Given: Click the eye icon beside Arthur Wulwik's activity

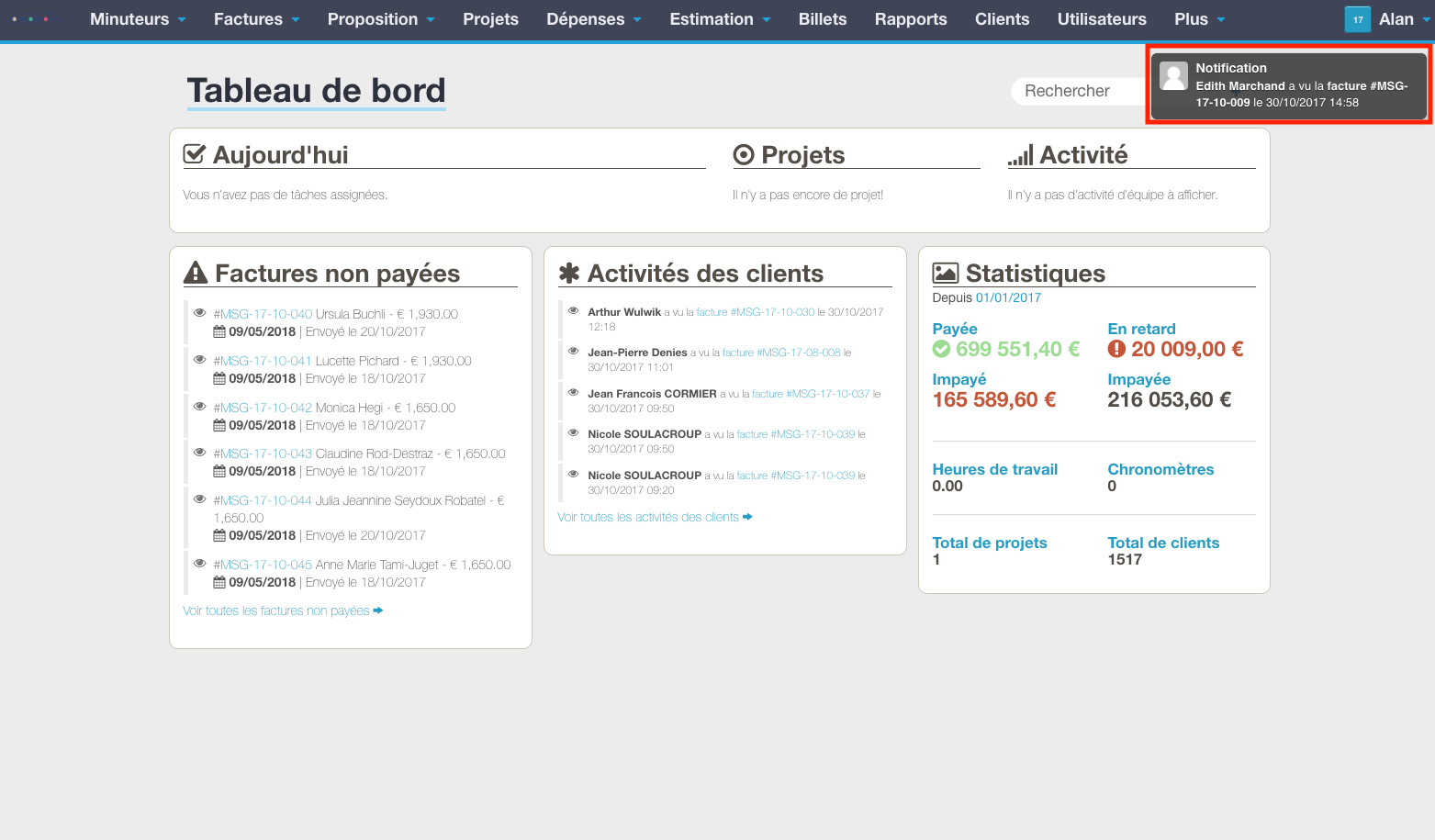Looking at the screenshot, I should 573,311.
